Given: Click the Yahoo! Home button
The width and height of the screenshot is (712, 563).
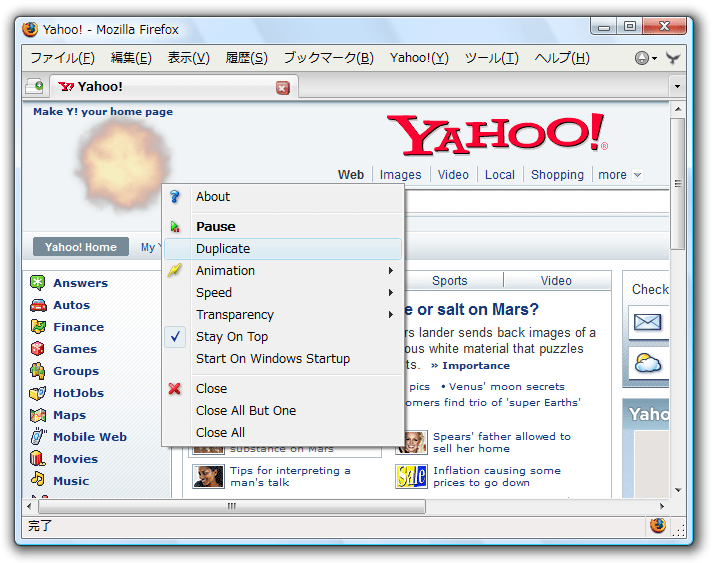Looking at the screenshot, I should coord(81,247).
